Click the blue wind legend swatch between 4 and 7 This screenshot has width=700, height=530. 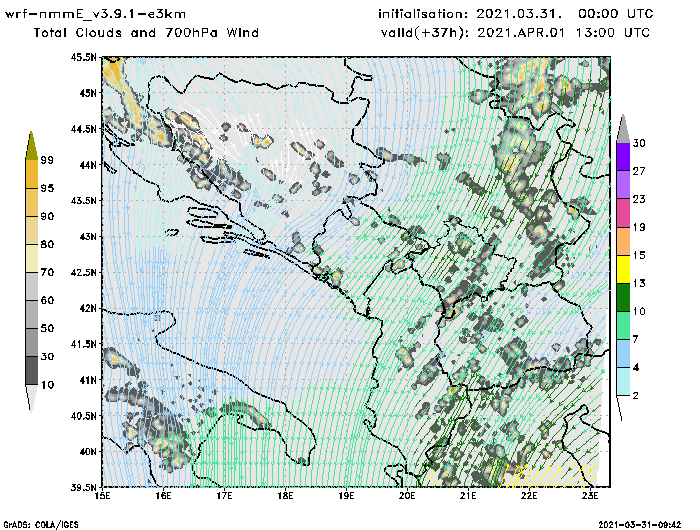coord(623,354)
